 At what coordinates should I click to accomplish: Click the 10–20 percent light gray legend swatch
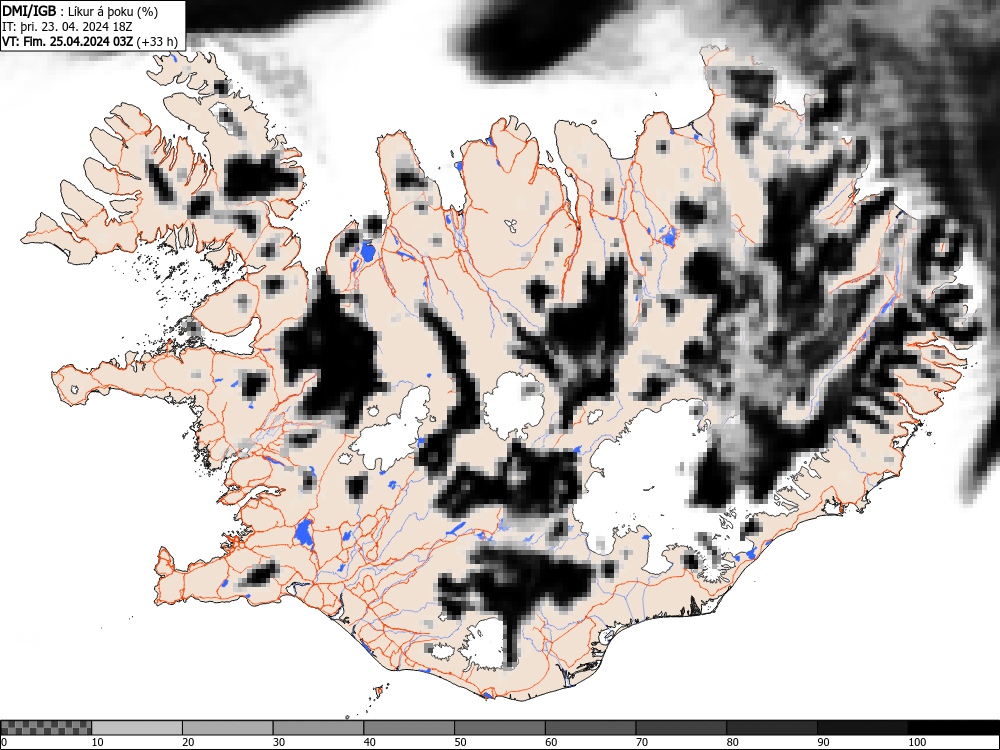[x=137, y=728]
